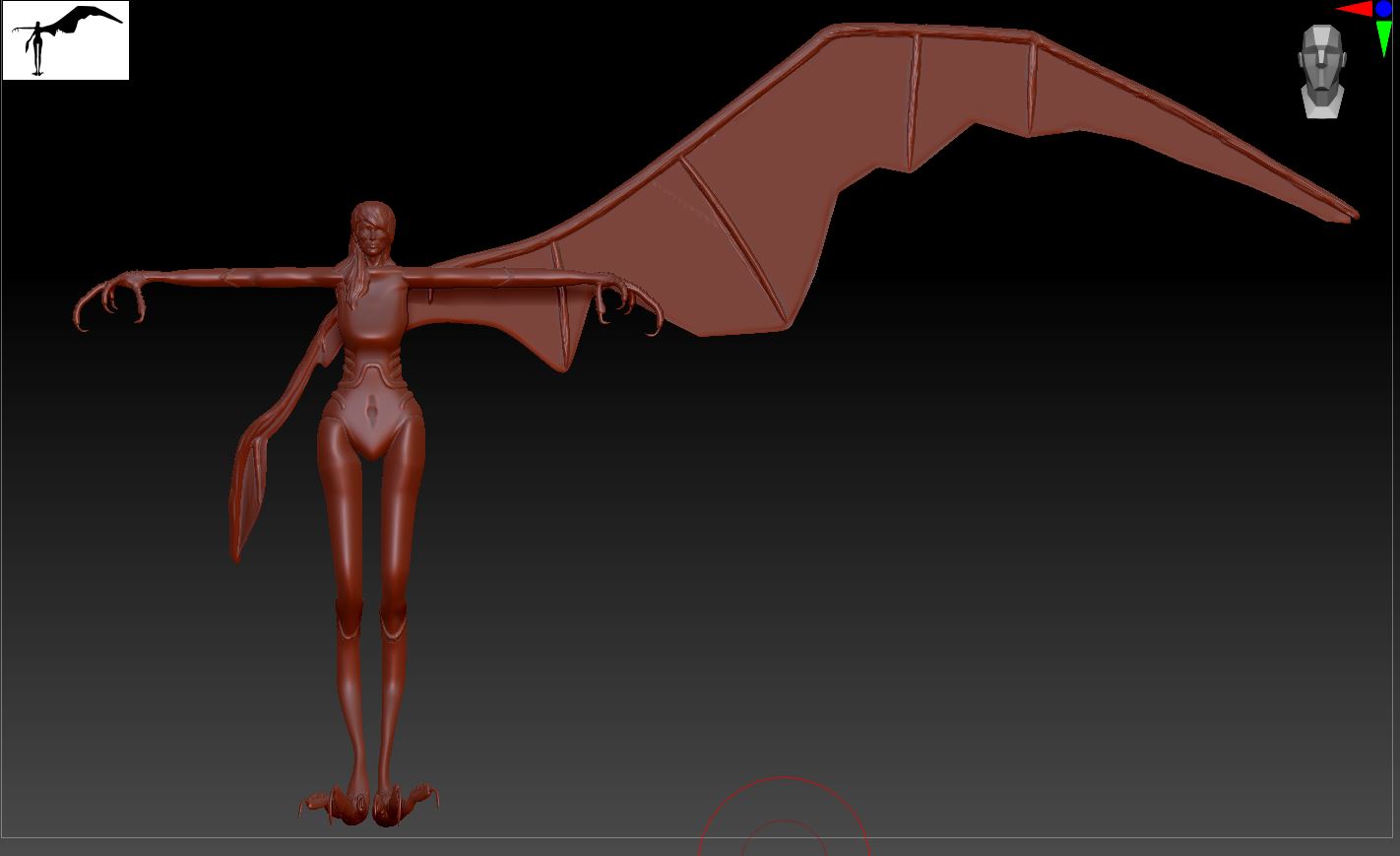This screenshot has height=856, width=1400.
Task: Click the blue Z axis dot
Action: (x=1383, y=9)
